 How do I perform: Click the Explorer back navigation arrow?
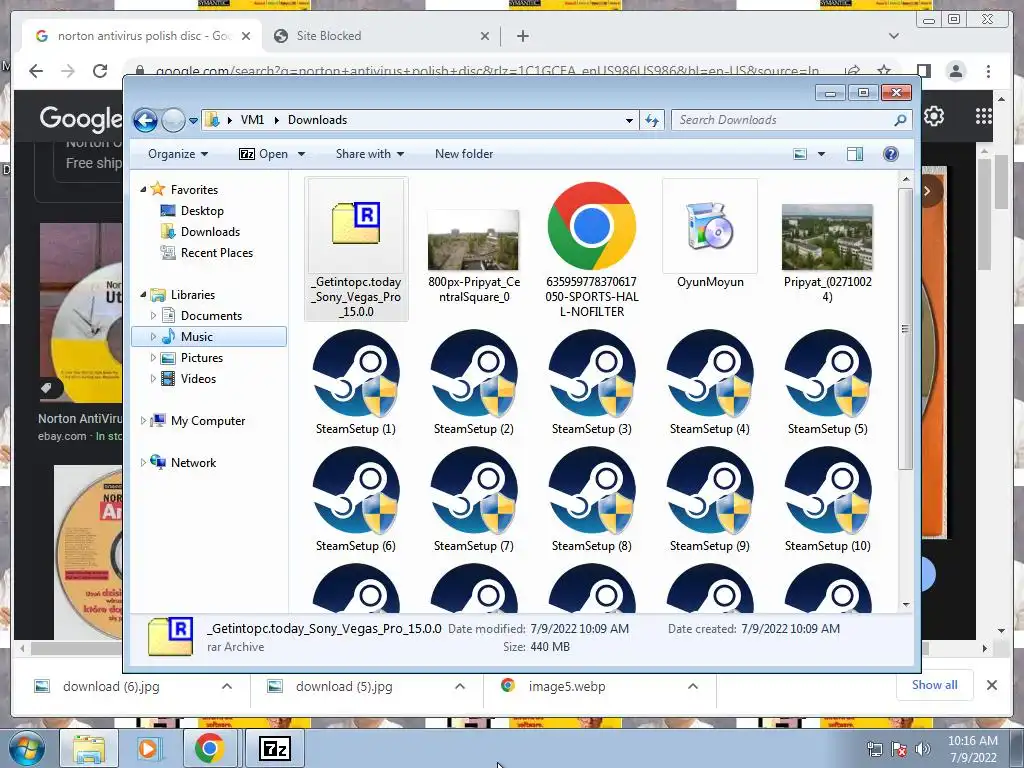pyautogui.click(x=145, y=120)
